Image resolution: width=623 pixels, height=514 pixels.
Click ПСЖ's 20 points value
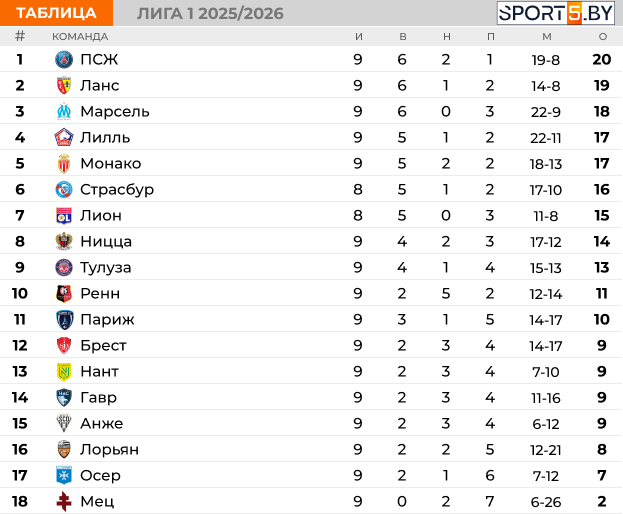tap(601, 59)
